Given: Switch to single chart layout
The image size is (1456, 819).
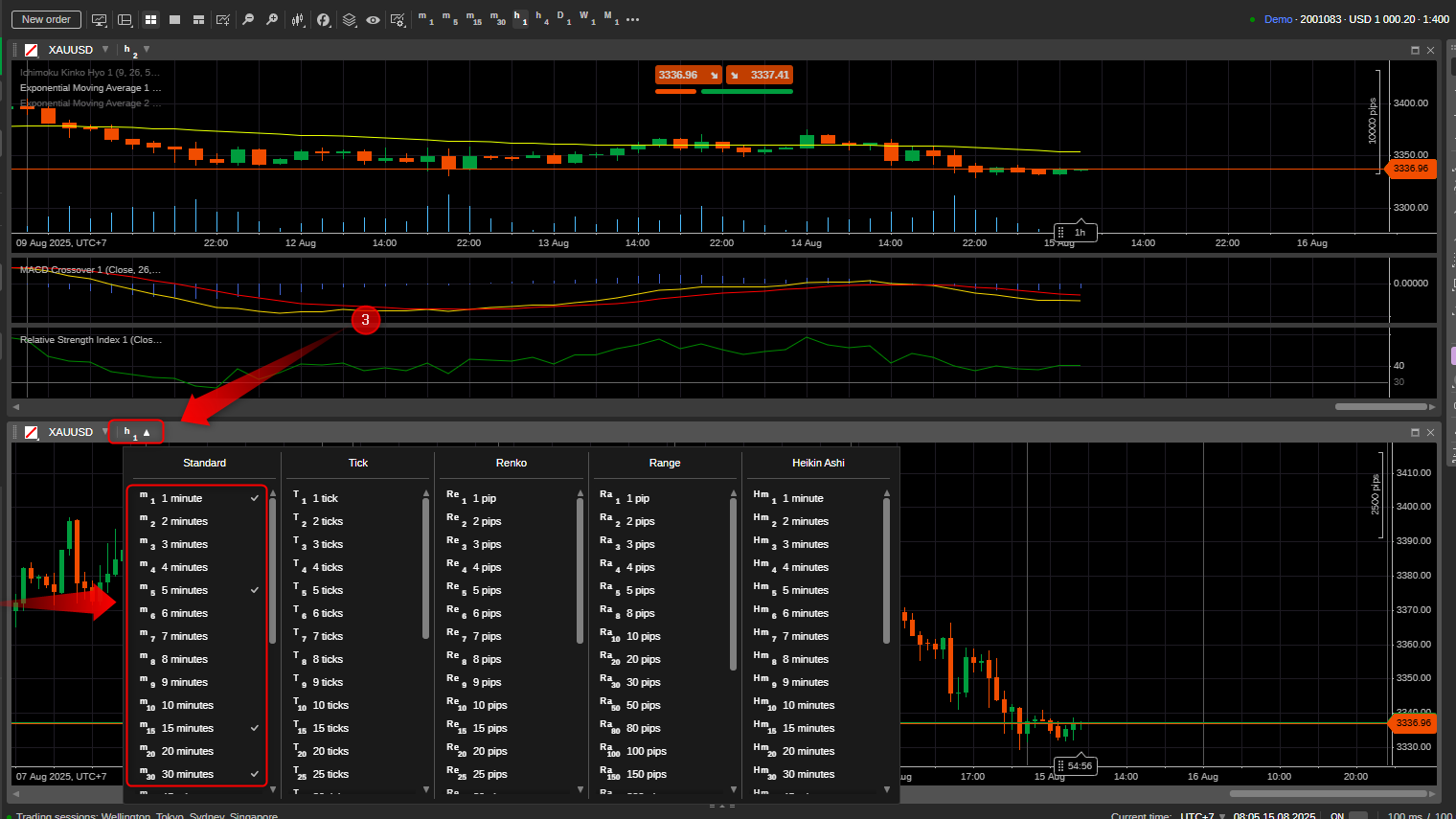Looking at the screenshot, I should [174, 19].
